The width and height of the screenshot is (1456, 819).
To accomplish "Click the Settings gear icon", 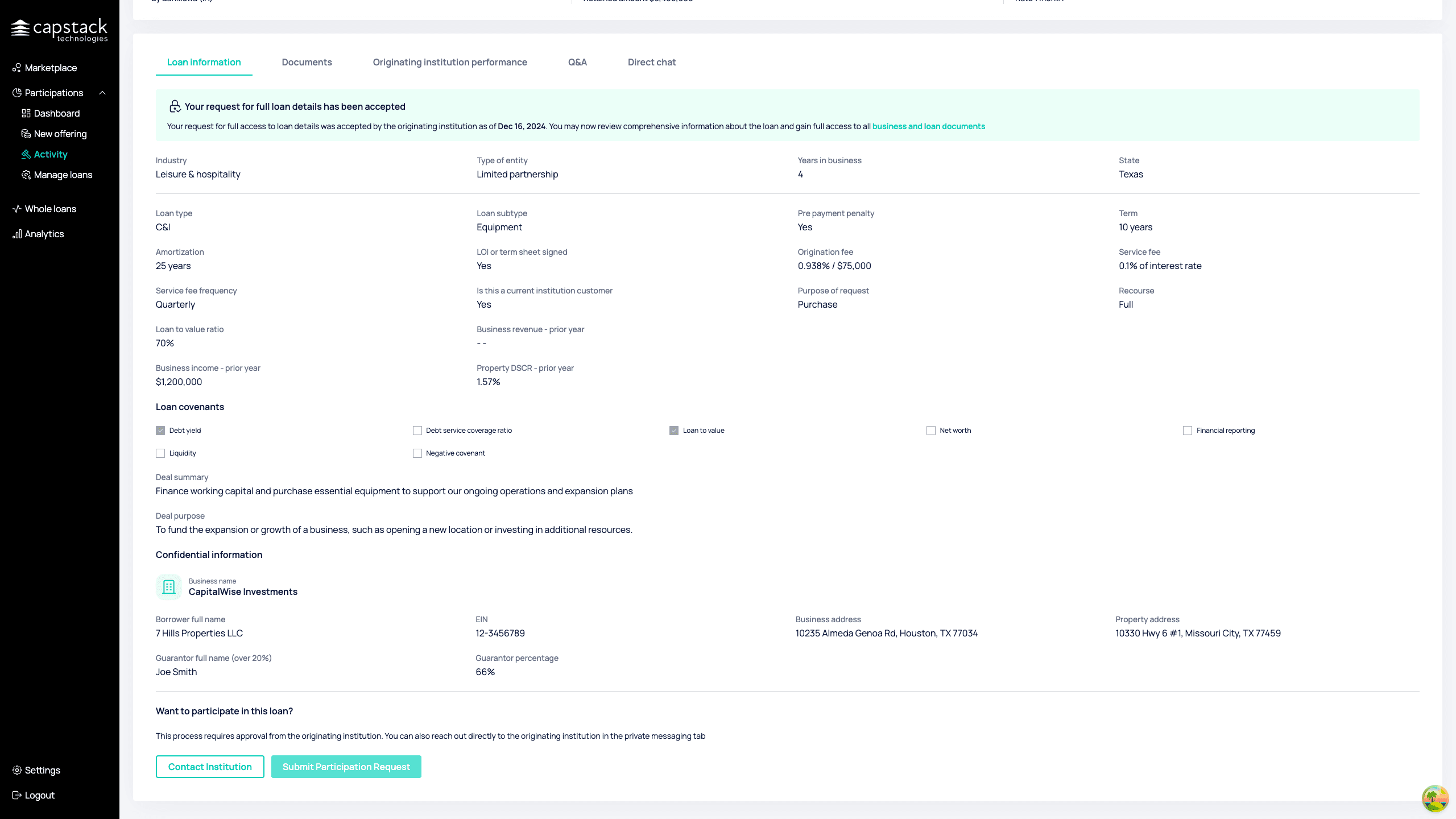I will (x=17, y=770).
